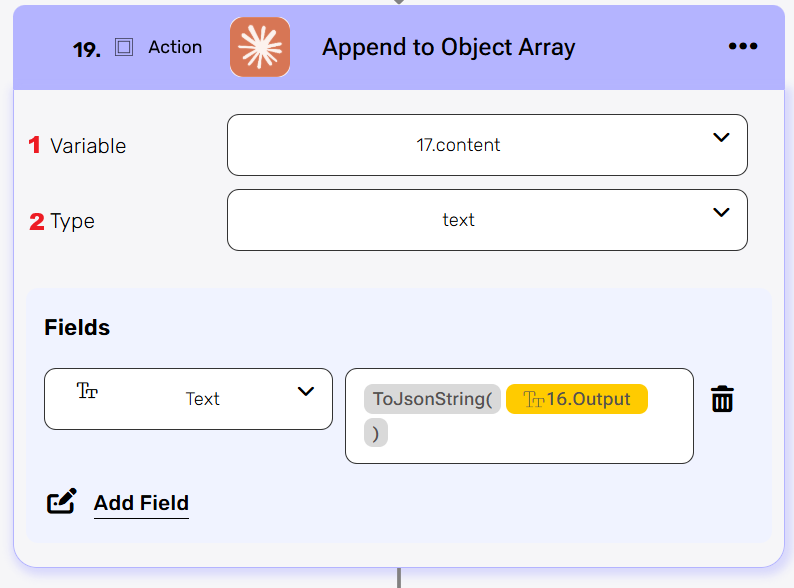Viewport: 794px width, 588px height.
Task: Click the Add Field link
Action: (141, 503)
